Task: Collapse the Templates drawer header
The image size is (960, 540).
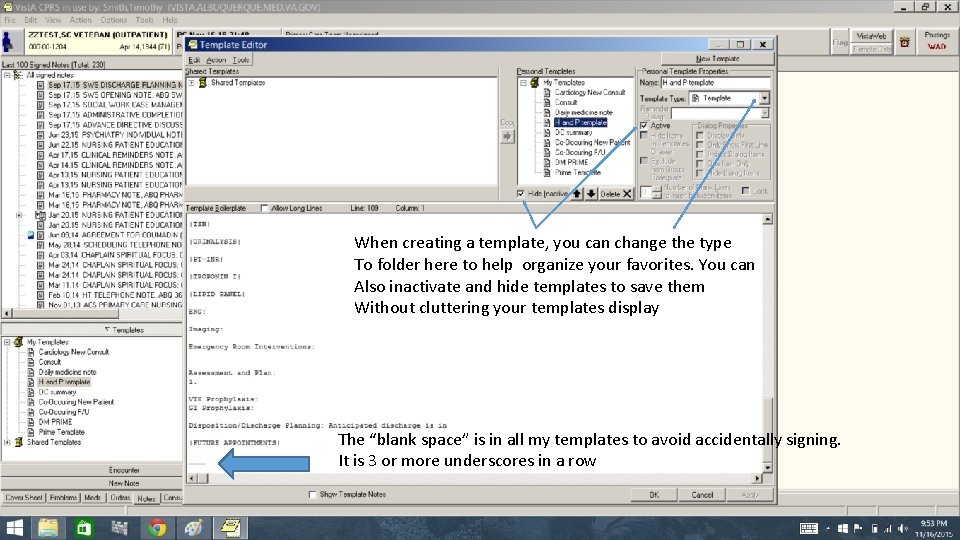Action: point(92,330)
